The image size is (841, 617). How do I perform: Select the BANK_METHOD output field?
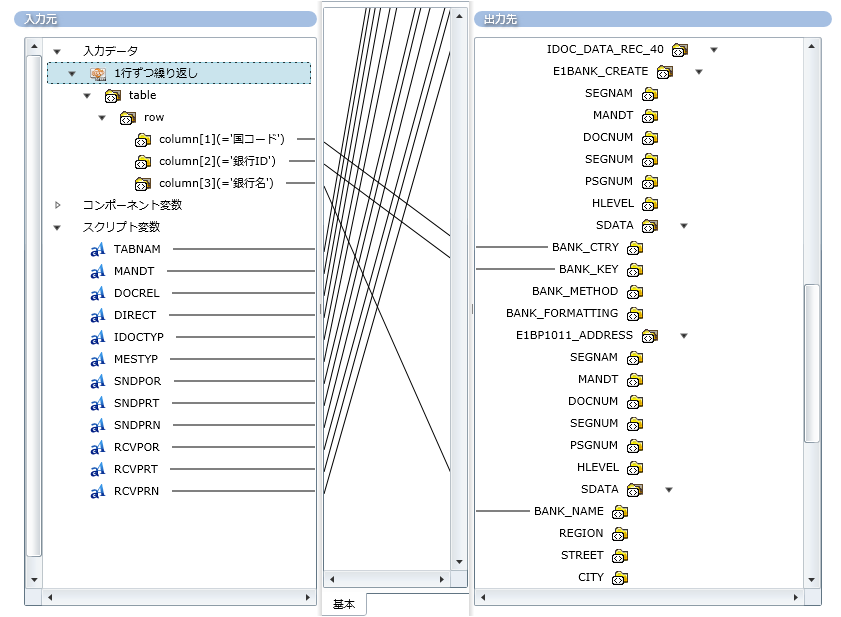pyautogui.click(x=574, y=292)
